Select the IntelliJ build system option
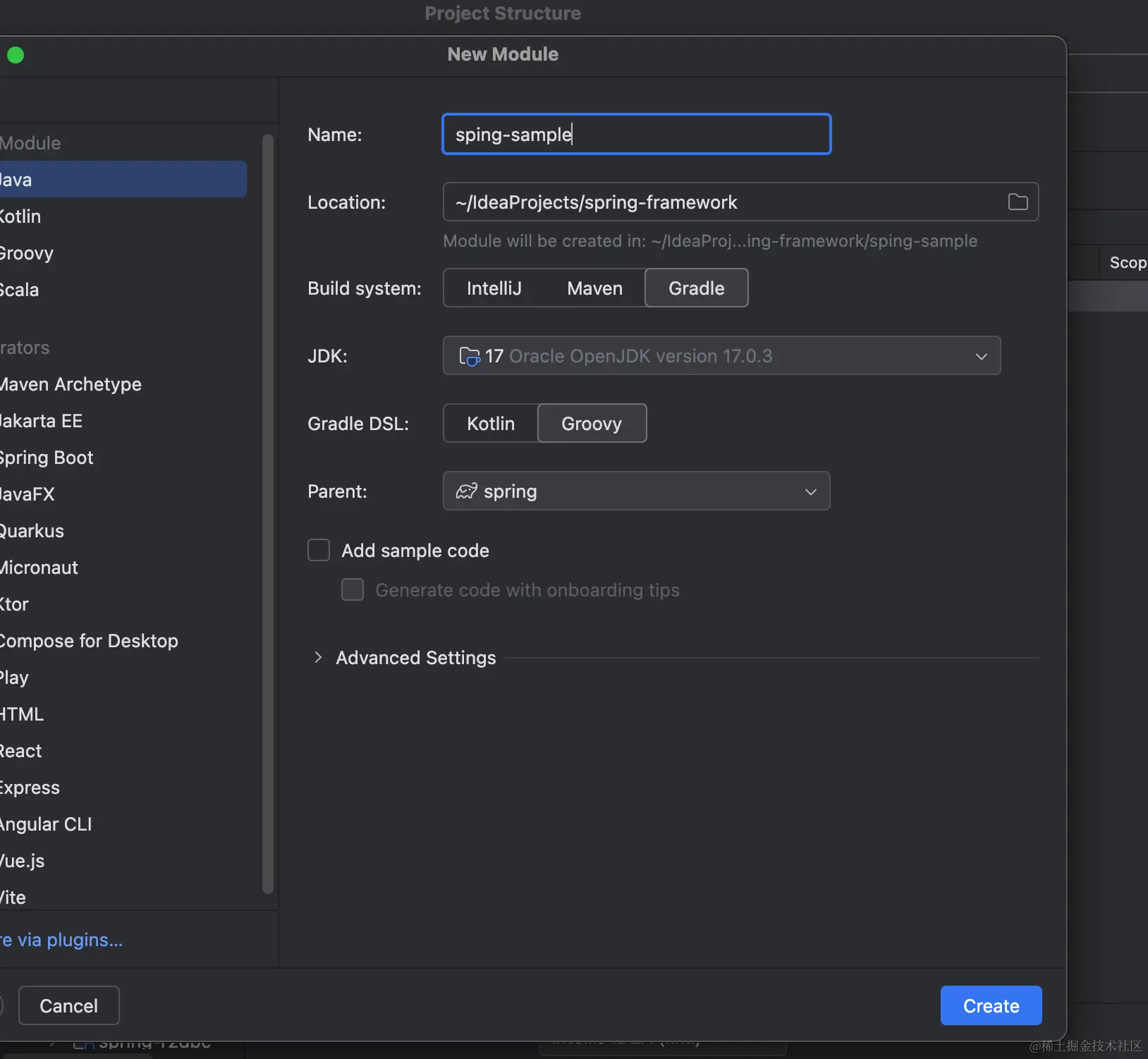 [494, 288]
